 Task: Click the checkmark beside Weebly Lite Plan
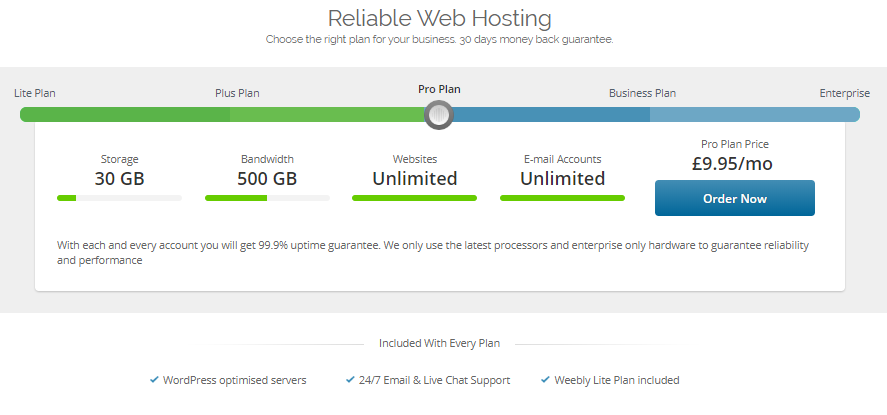tap(545, 380)
